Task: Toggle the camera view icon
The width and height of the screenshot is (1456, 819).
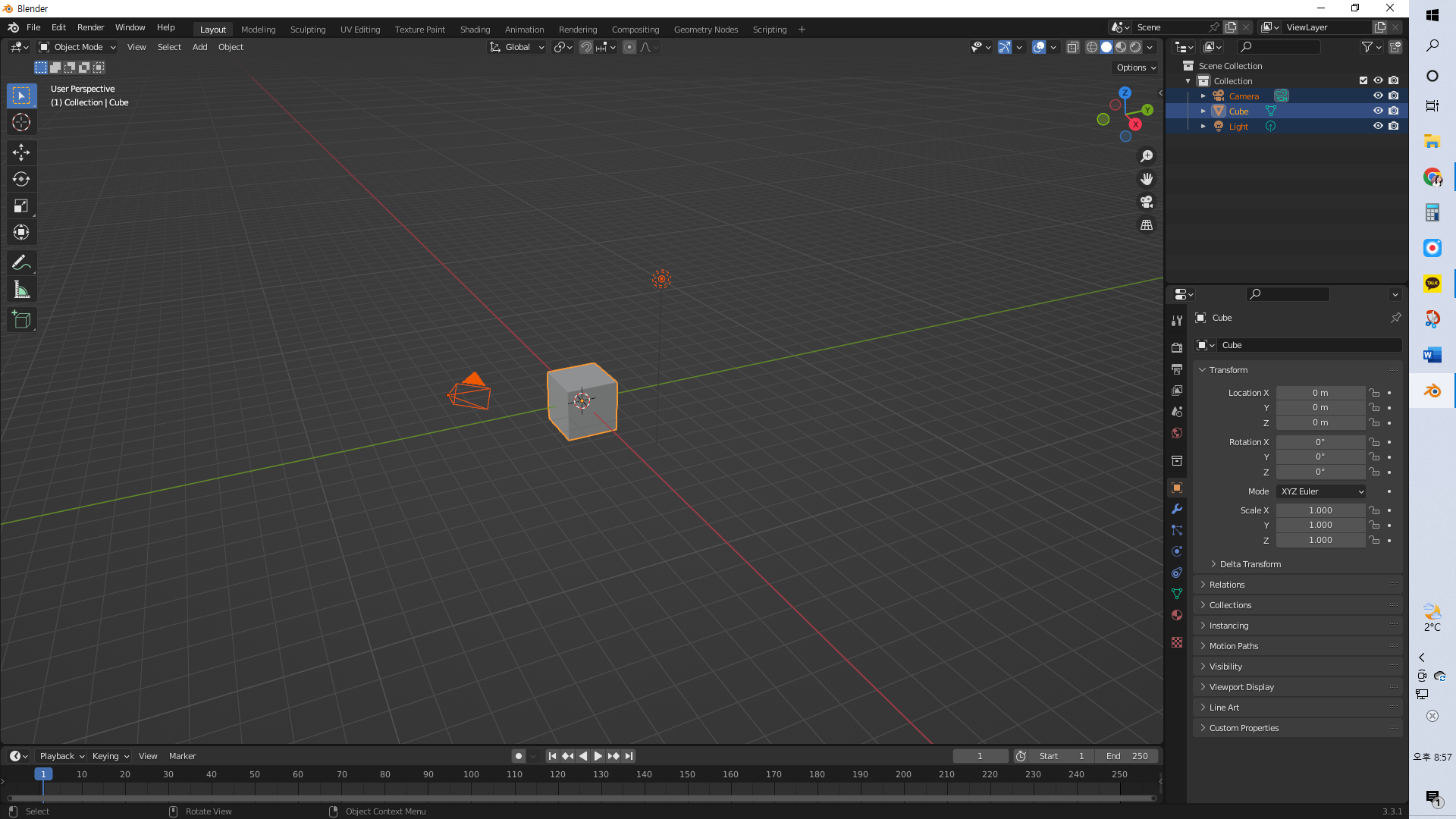Action: tap(1147, 202)
